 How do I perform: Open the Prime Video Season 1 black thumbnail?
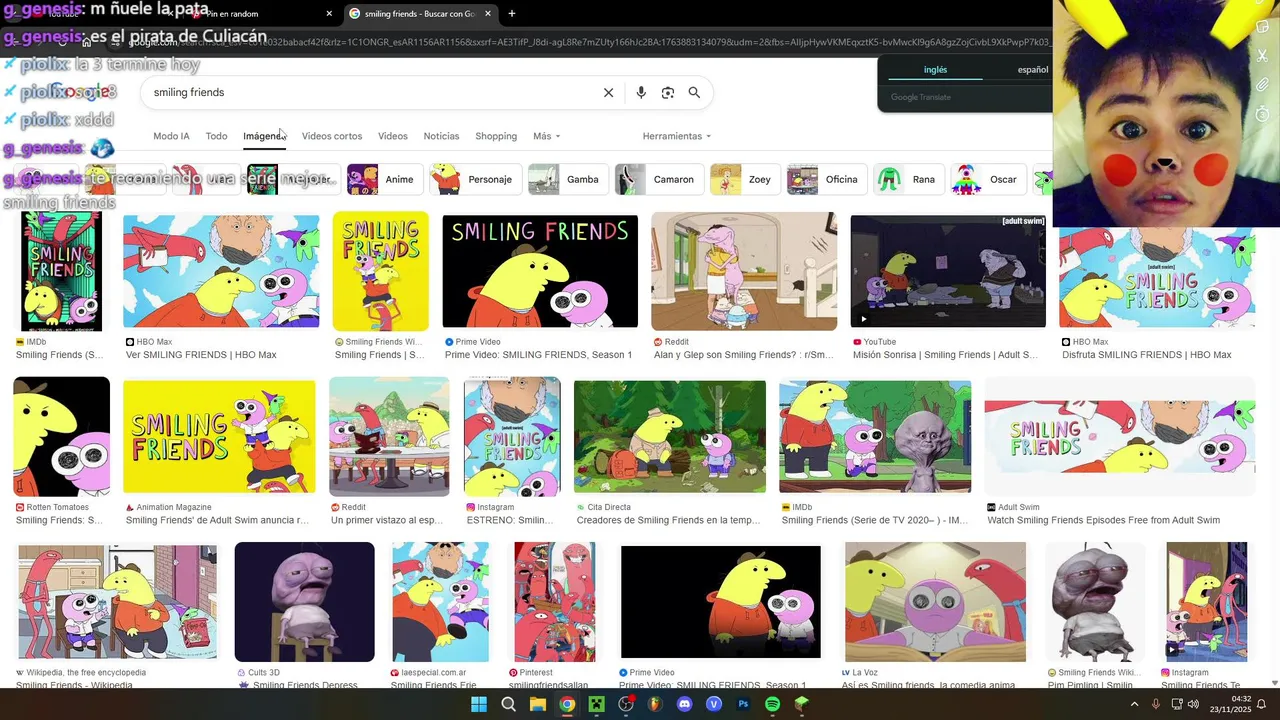point(540,271)
